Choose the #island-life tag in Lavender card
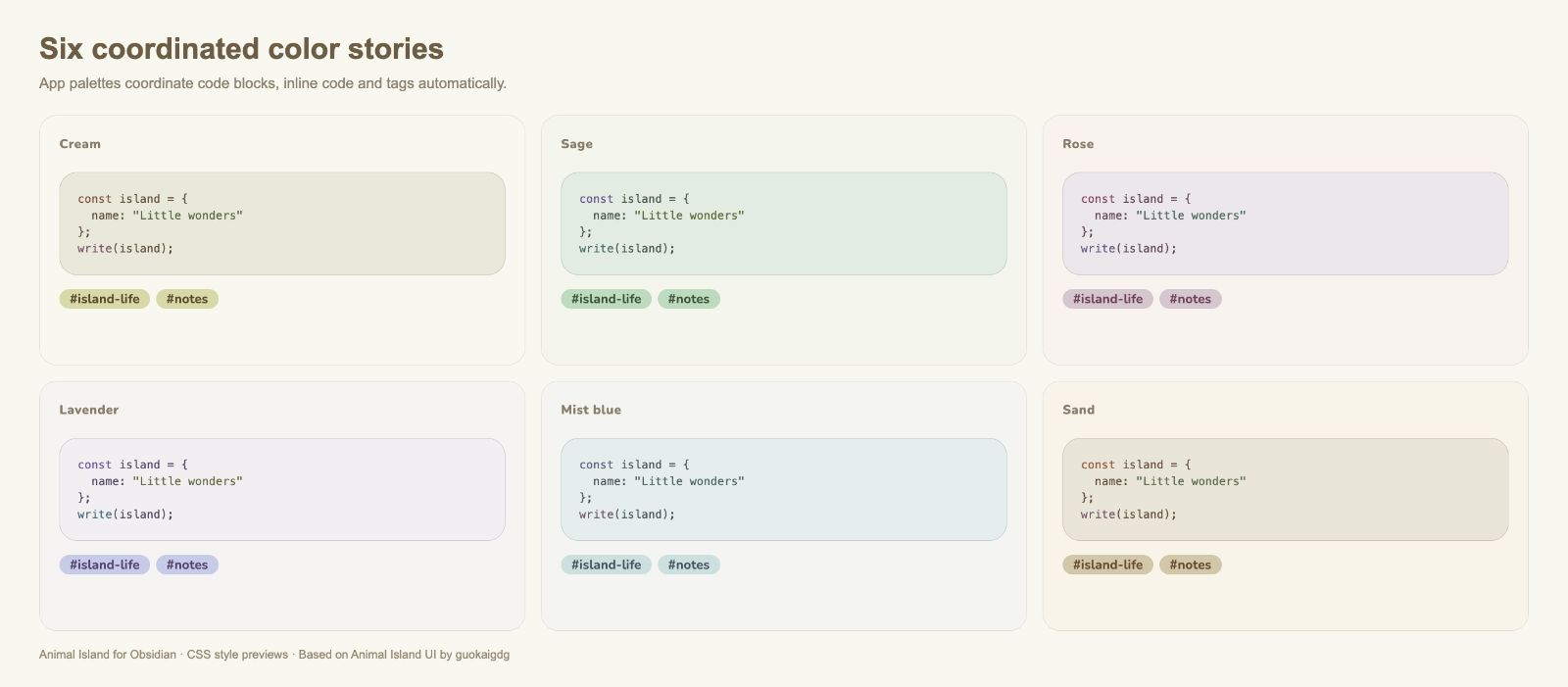Screen dimensions: 1568x687 tap(105, 564)
